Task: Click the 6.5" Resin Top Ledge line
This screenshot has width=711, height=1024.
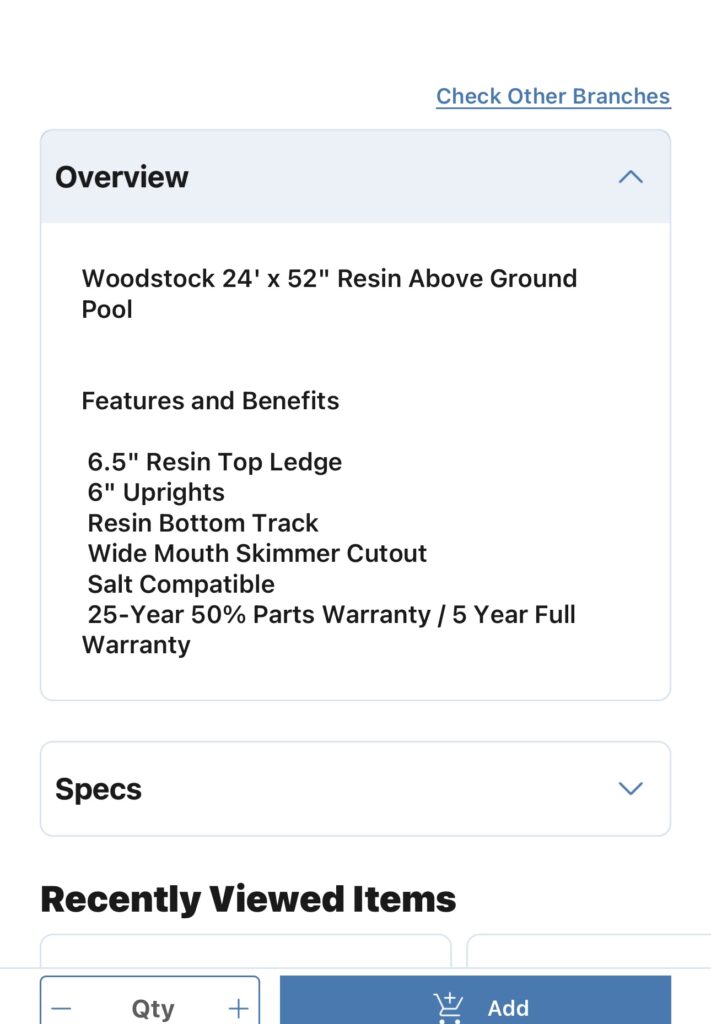Action: coord(215,462)
